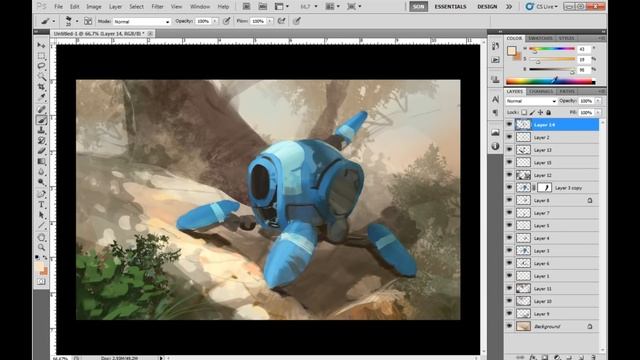Screen dimensions: 640x360
Task: Launch Mini Bridge from application bar
Action: (263, 7)
